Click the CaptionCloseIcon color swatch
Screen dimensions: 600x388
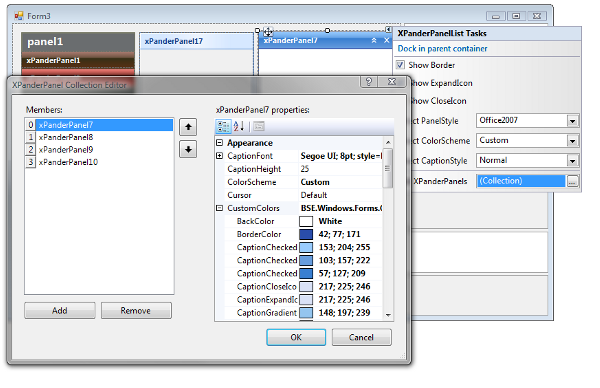(x=306, y=286)
